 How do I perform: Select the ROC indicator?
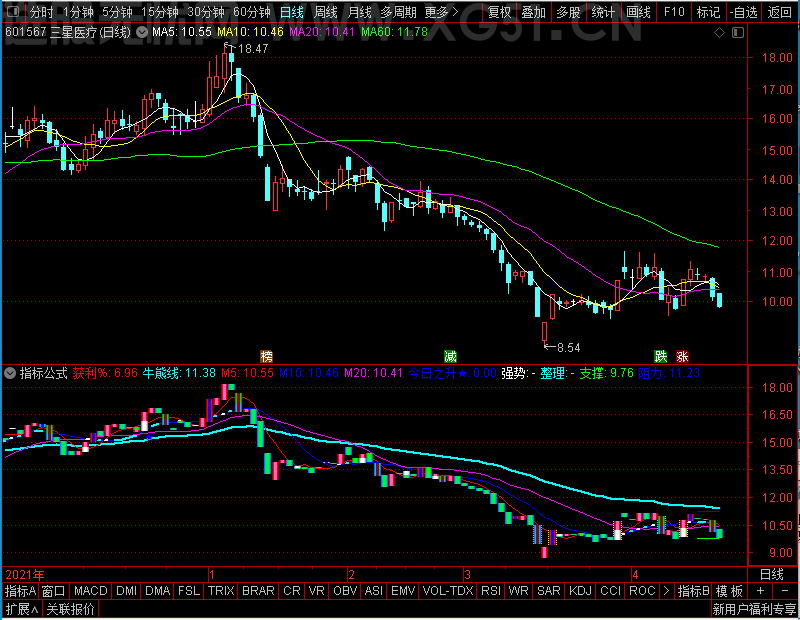pos(642,590)
